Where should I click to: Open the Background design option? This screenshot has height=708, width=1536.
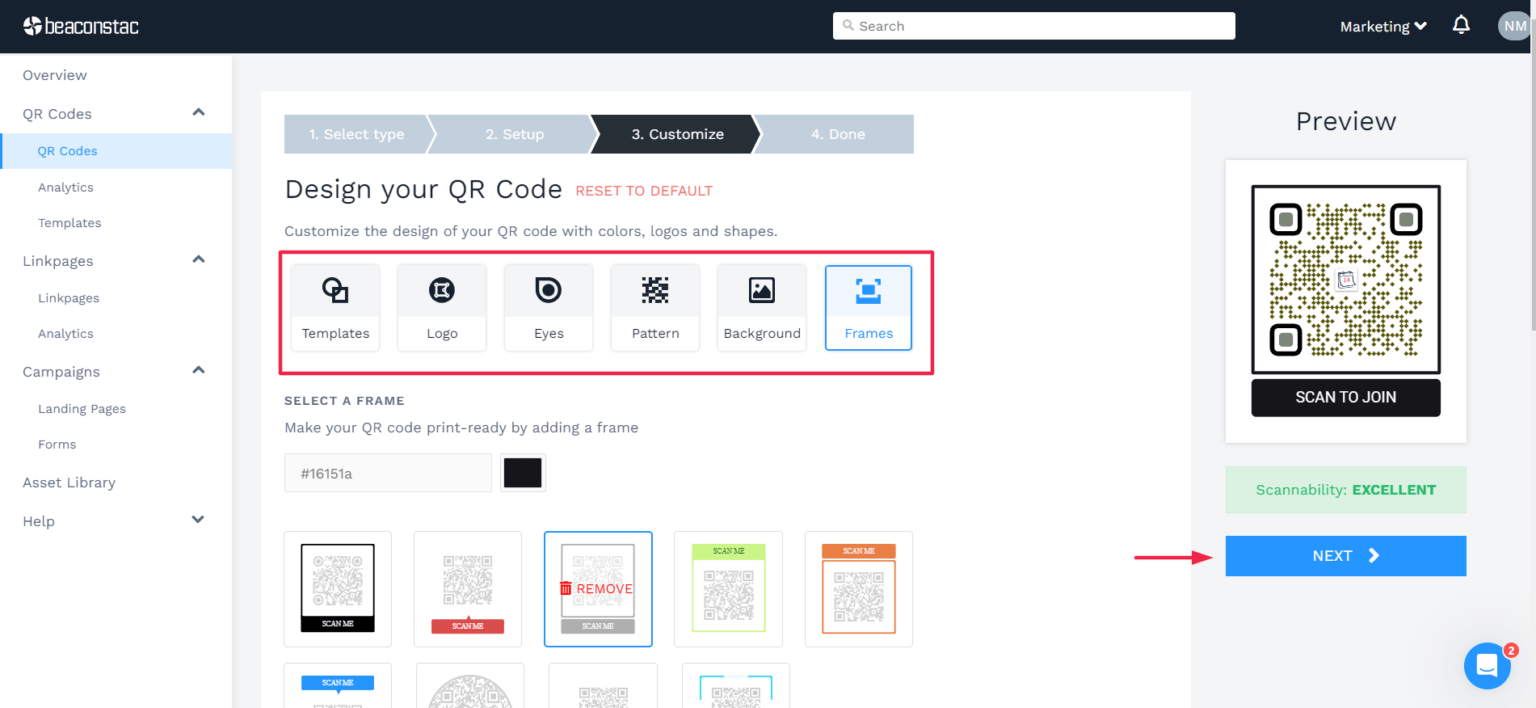point(762,307)
